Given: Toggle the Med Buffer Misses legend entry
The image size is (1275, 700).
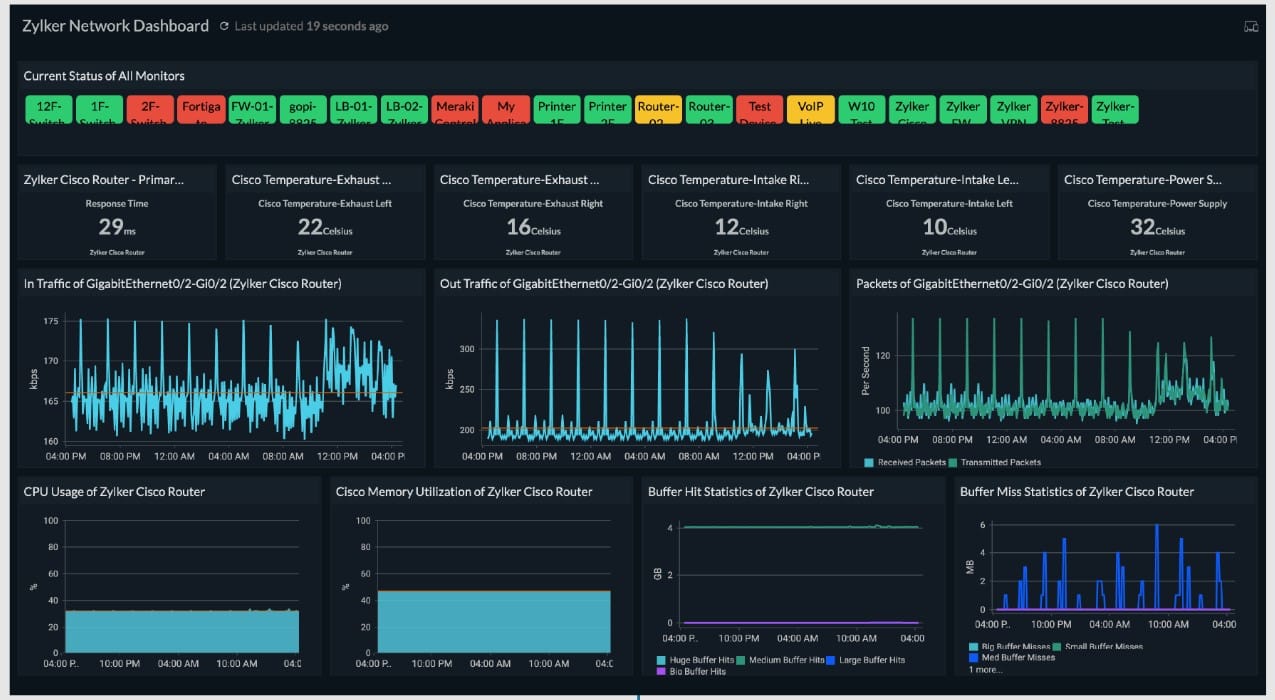Looking at the screenshot, I should point(1012,657).
